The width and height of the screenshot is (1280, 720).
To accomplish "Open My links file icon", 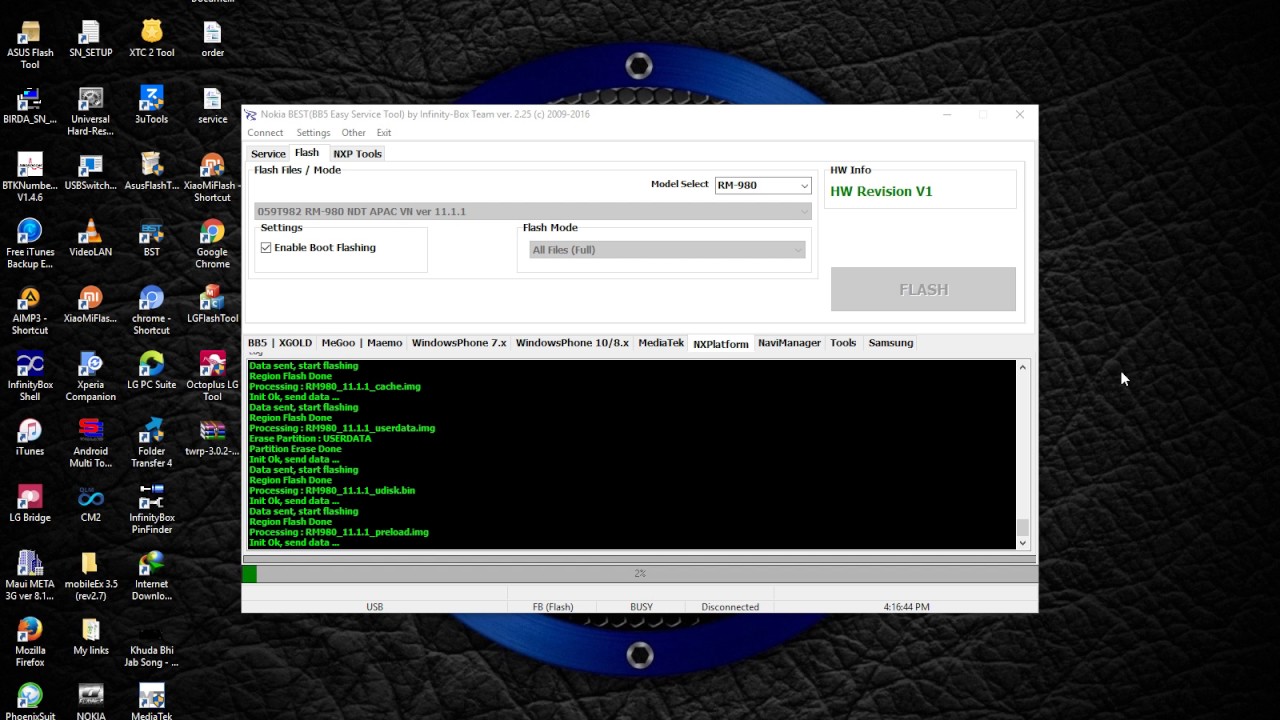I will point(90,636).
